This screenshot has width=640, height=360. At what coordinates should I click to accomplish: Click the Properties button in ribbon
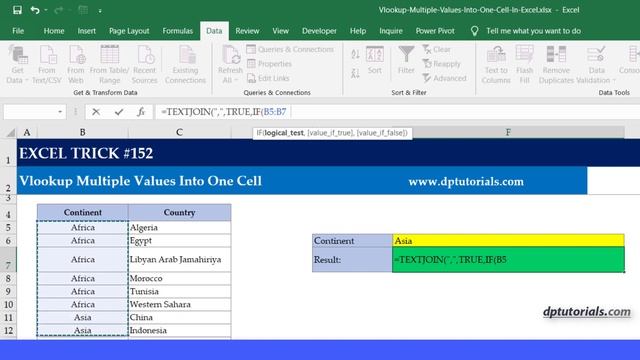coord(269,64)
